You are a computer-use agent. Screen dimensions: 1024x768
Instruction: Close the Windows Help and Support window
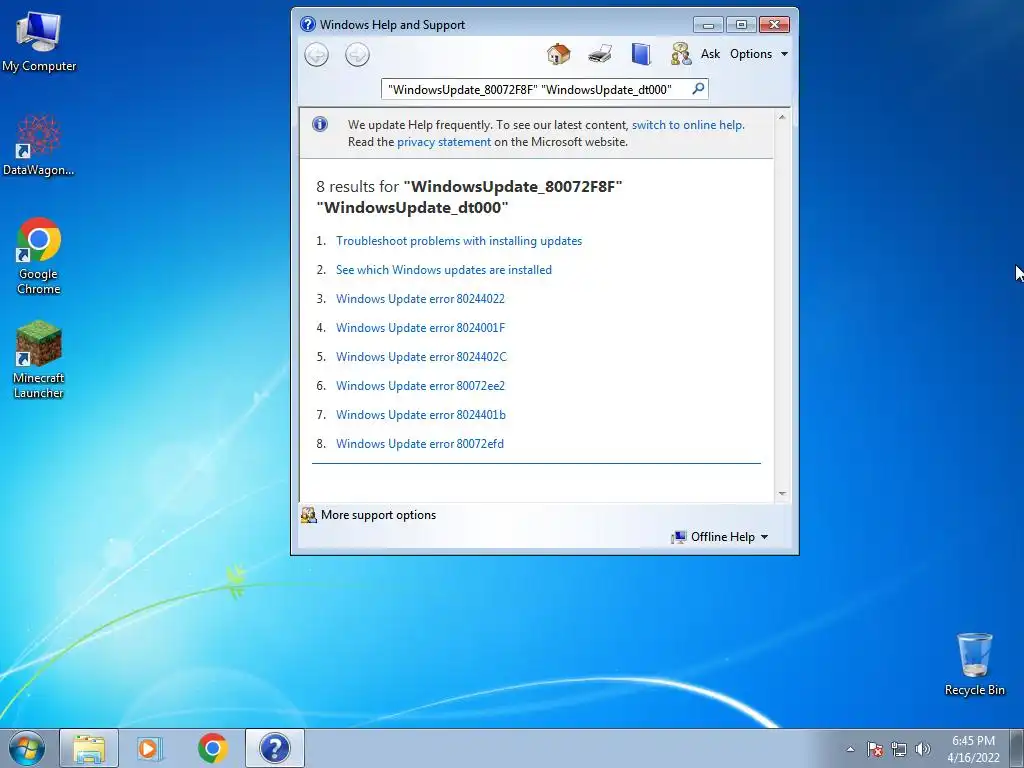[775, 25]
